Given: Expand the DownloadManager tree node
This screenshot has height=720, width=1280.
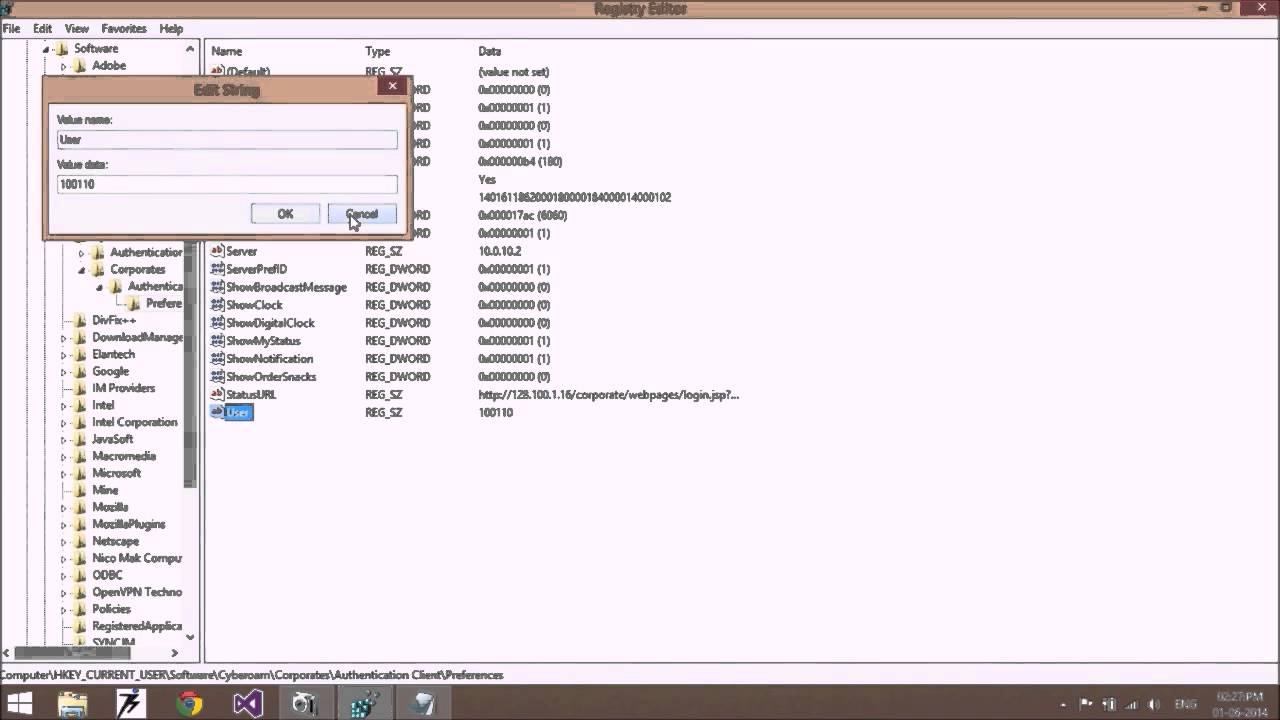Looking at the screenshot, I should (63, 338).
